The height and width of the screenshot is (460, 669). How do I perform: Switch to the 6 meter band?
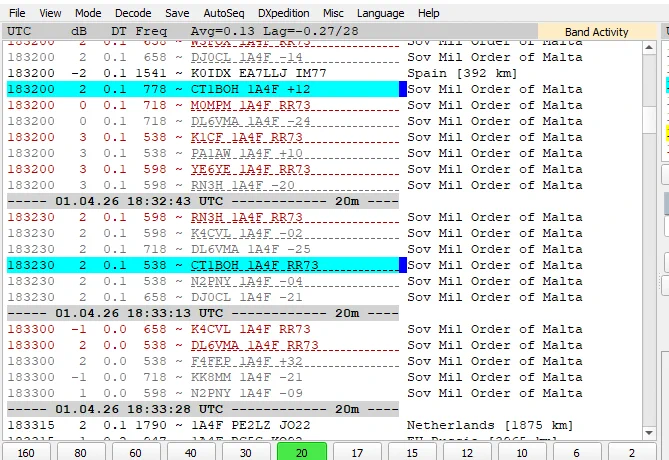coord(576,452)
